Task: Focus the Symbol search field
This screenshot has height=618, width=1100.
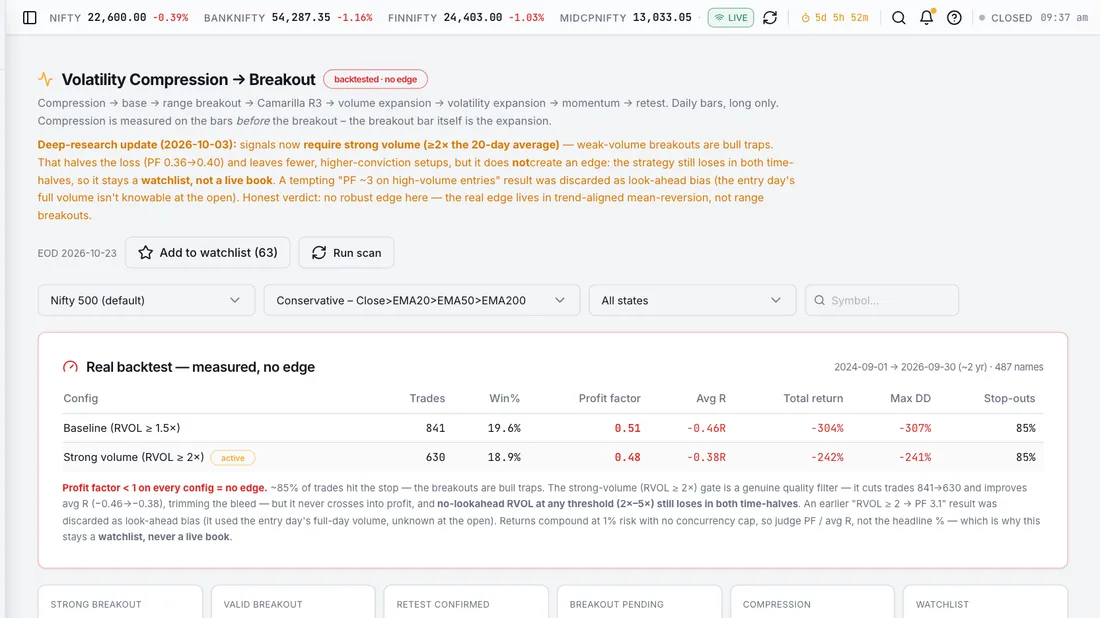Action: tap(882, 300)
